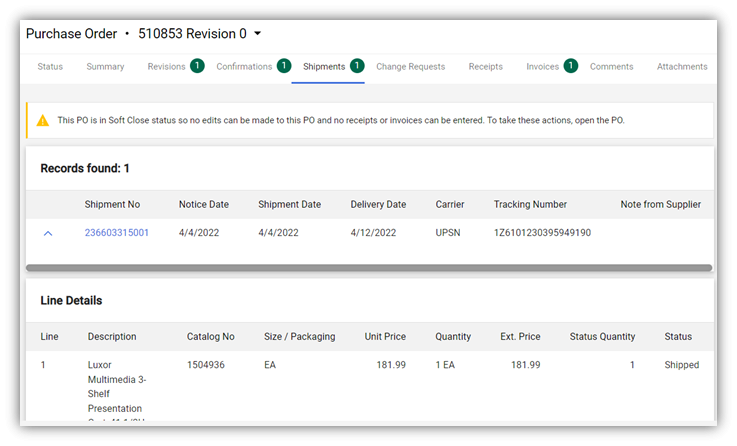Click the Shipments count badge
Screen dimensions: 737x446
point(357,66)
